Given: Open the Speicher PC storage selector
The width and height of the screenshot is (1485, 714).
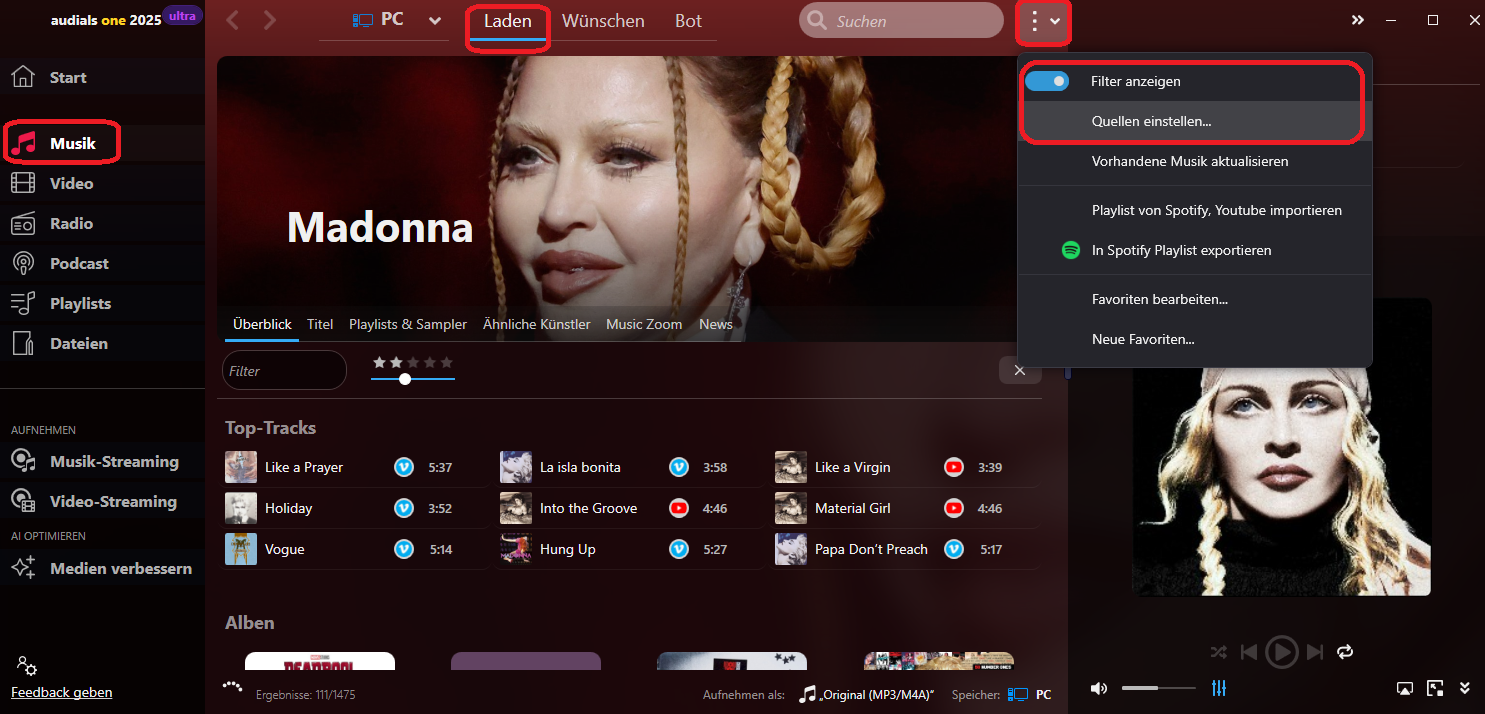Looking at the screenshot, I should [1029, 694].
